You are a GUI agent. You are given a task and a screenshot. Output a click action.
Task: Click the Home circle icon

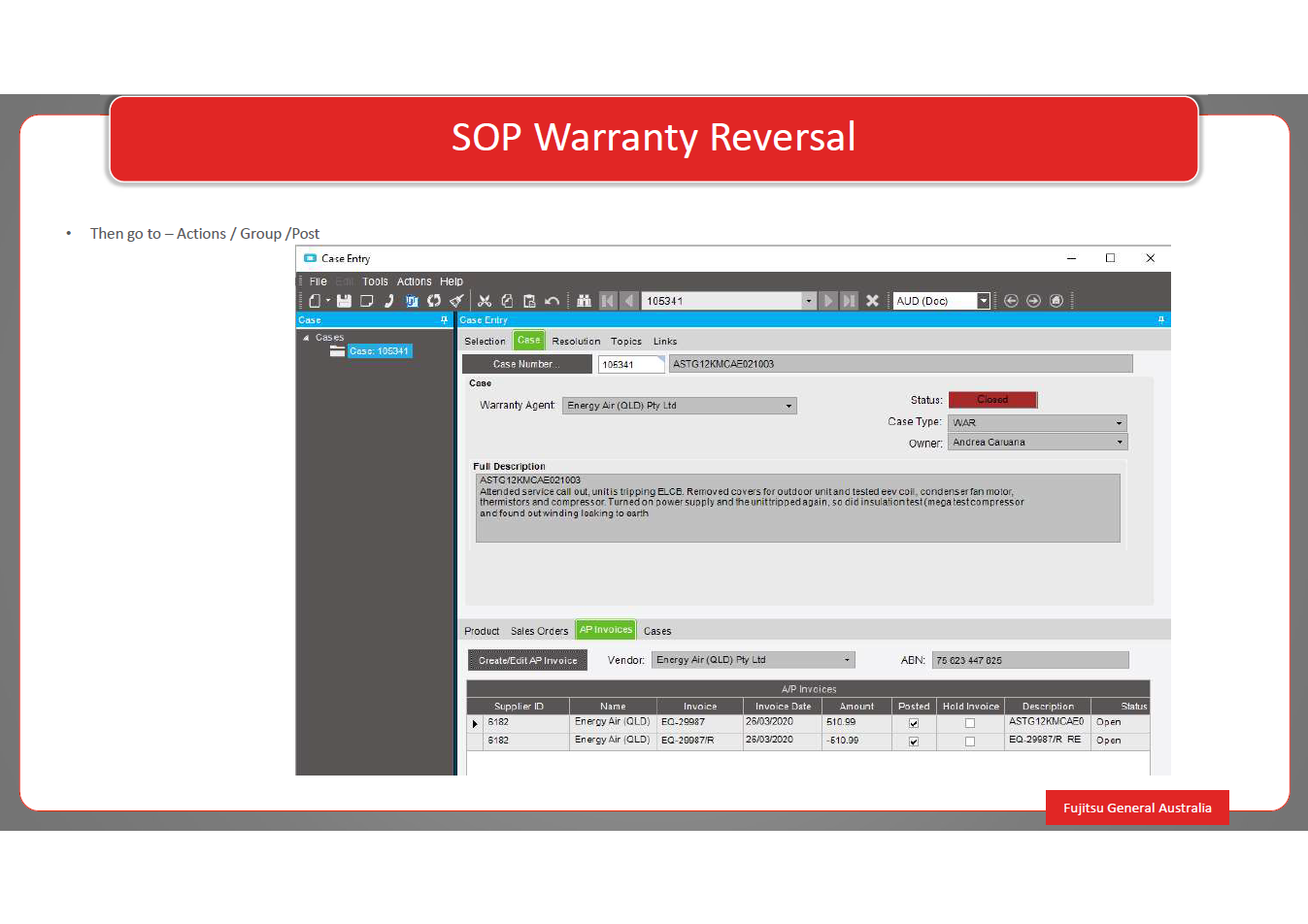click(x=1056, y=301)
